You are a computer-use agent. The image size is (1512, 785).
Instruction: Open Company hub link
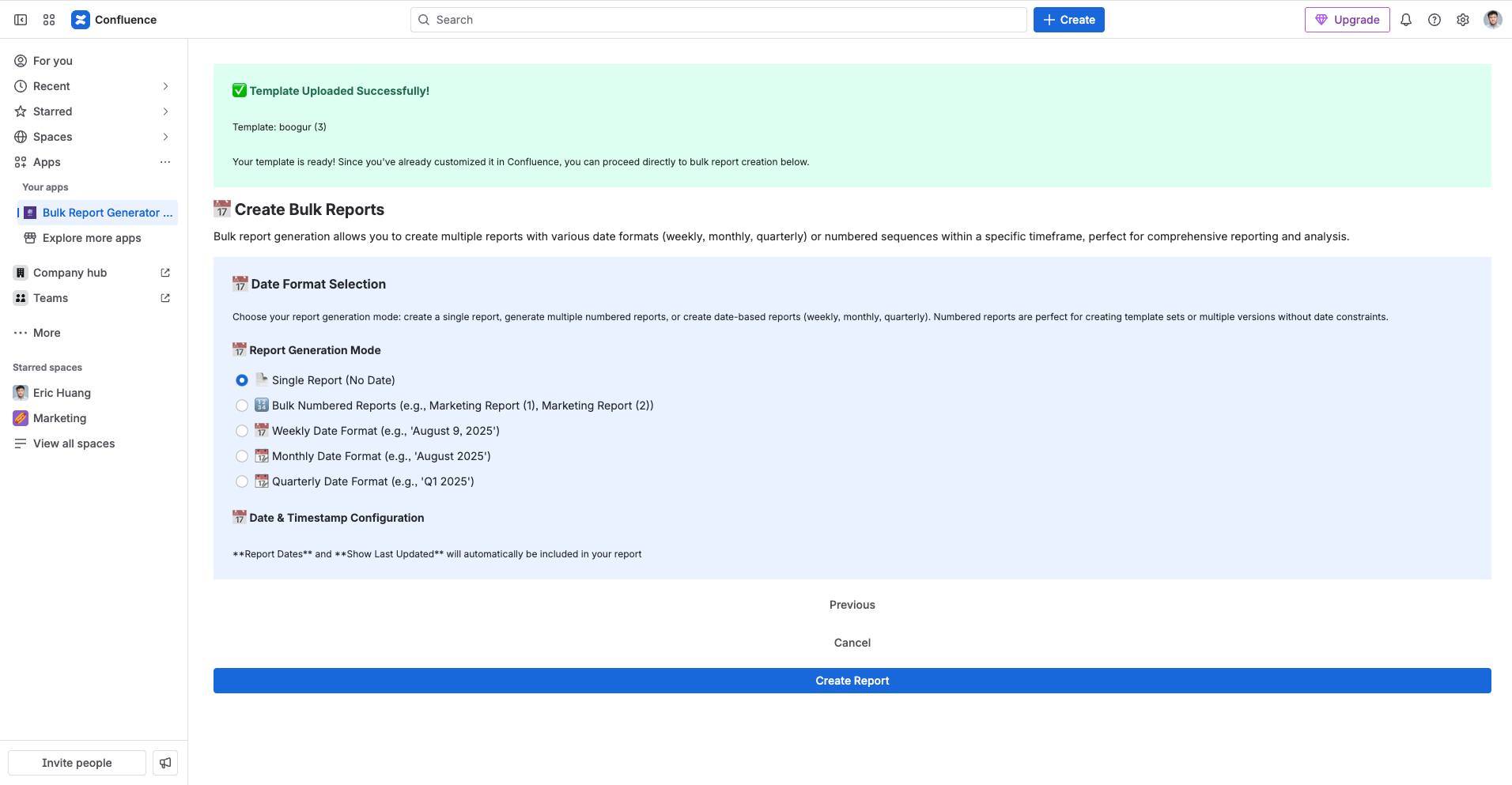[x=93, y=273]
